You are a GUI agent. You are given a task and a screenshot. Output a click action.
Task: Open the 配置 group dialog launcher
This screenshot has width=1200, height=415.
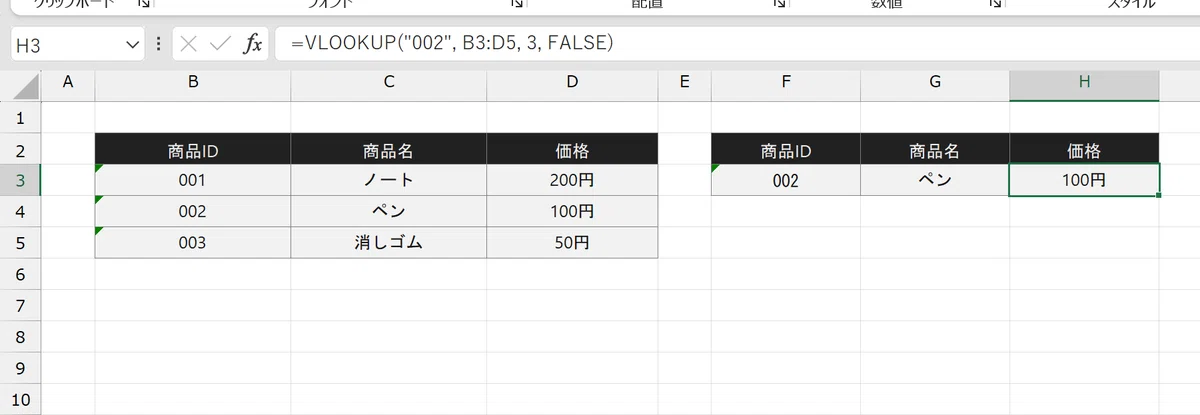pyautogui.click(x=778, y=5)
